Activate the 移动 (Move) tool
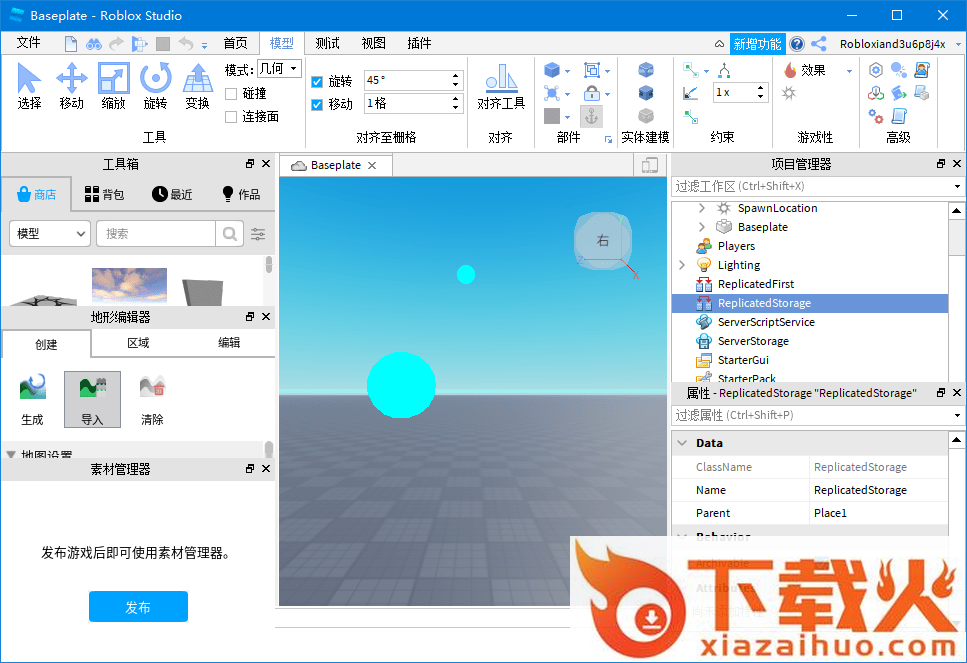This screenshot has width=967, height=663. click(71, 86)
